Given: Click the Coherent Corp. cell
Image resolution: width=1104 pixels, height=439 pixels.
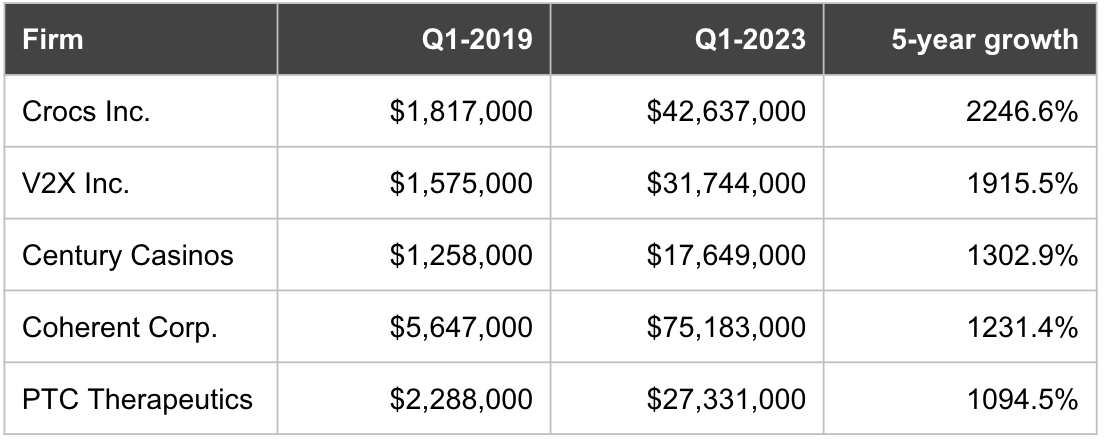Looking at the screenshot, I should pyautogui.click(x=120, y=327).
